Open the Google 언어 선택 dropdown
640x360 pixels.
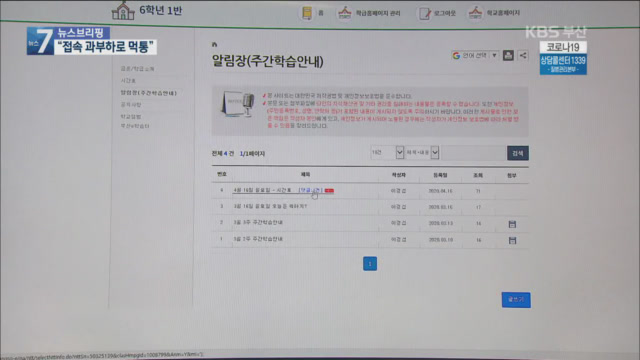475,55
